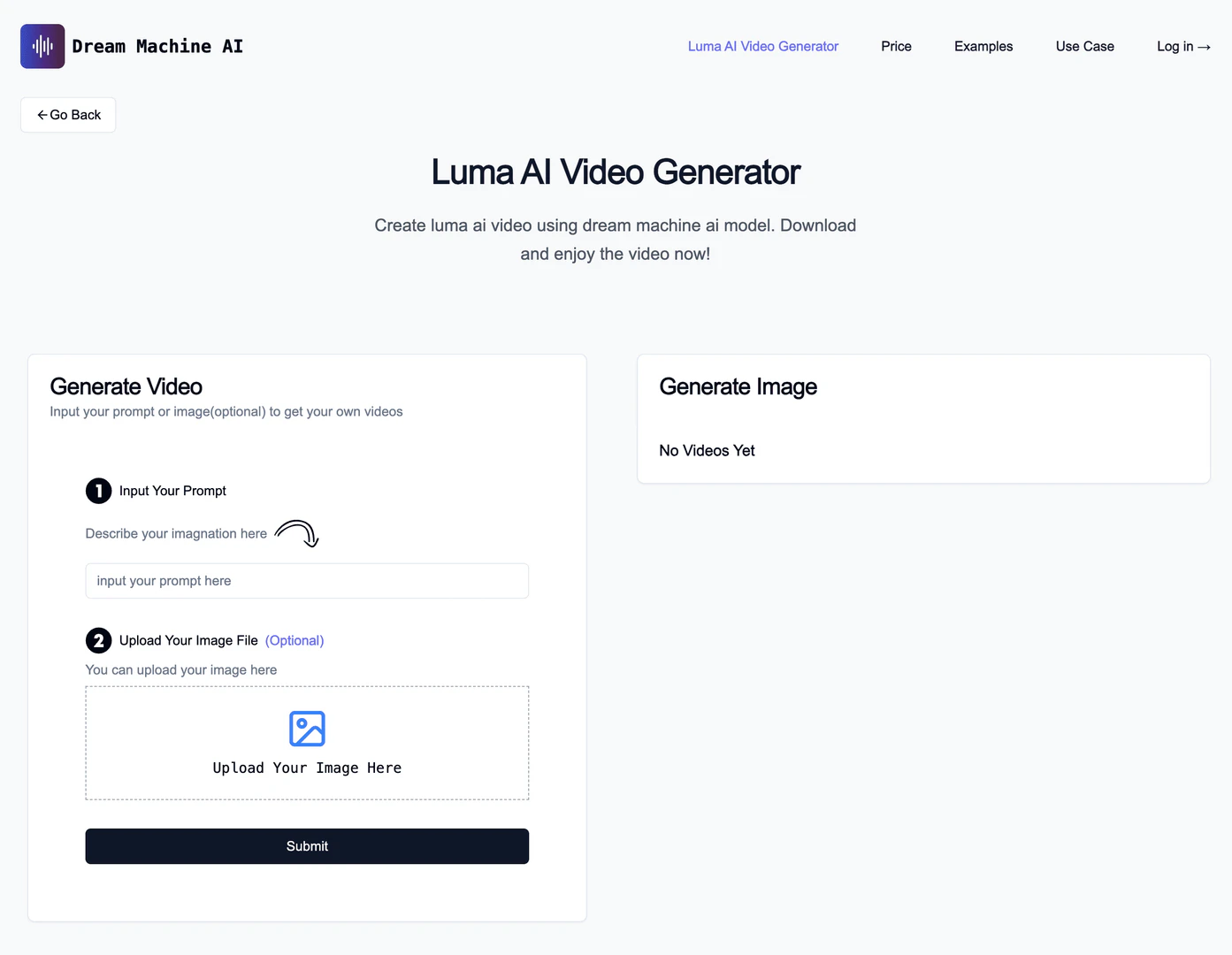Click the left arrow in Go Back
The image size is (1232, 955).
pos(42,115)
